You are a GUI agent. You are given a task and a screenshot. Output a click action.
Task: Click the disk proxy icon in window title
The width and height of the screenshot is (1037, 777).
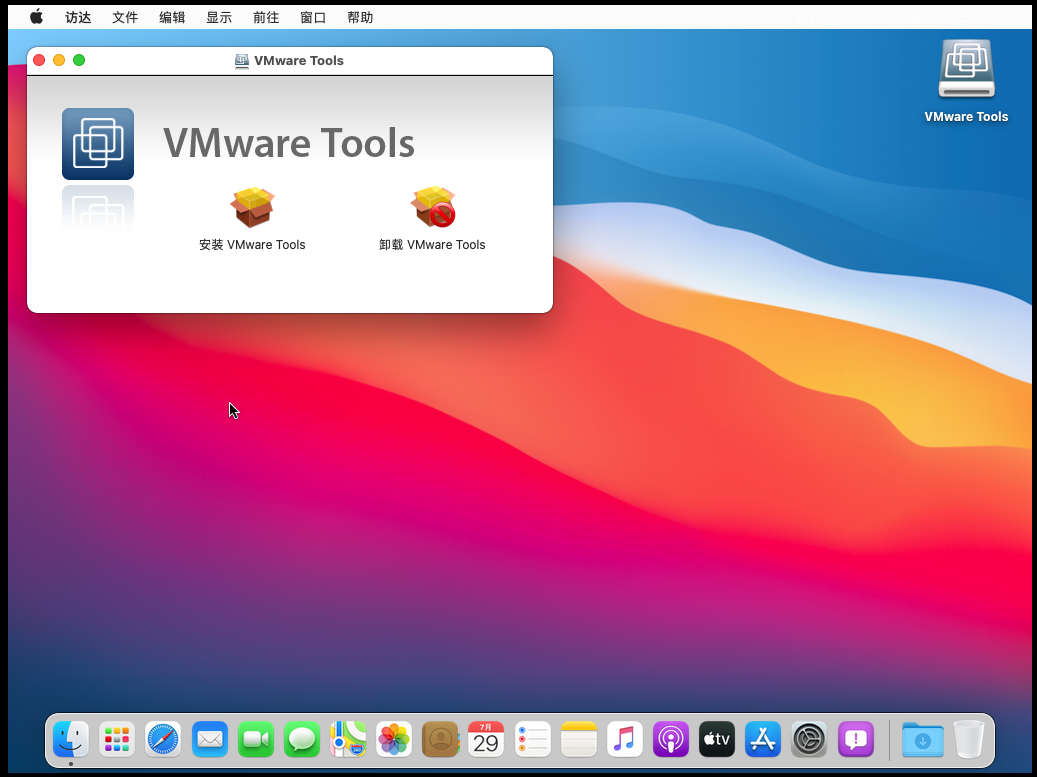[242, 61]
